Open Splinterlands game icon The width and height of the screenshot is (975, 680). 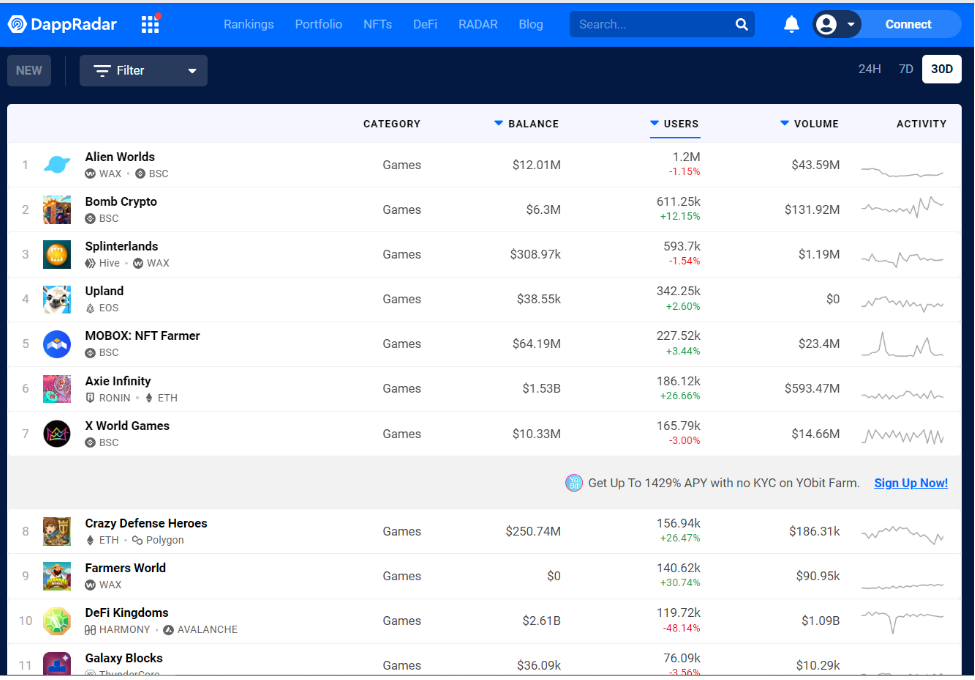[x=57, y=254]
